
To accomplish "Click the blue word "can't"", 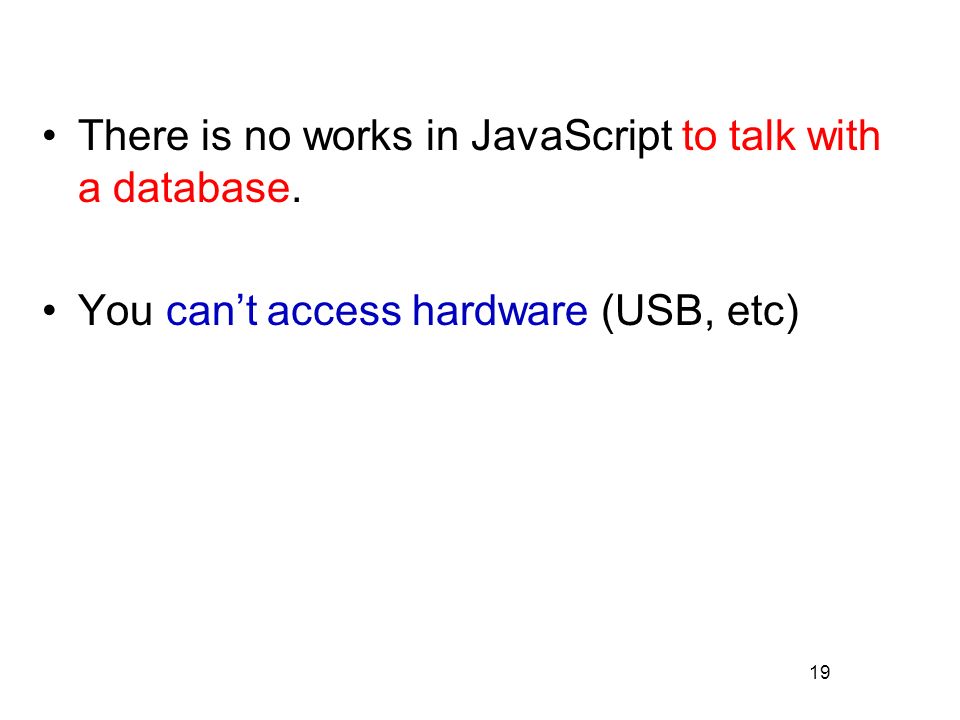I will pos(212,310).
